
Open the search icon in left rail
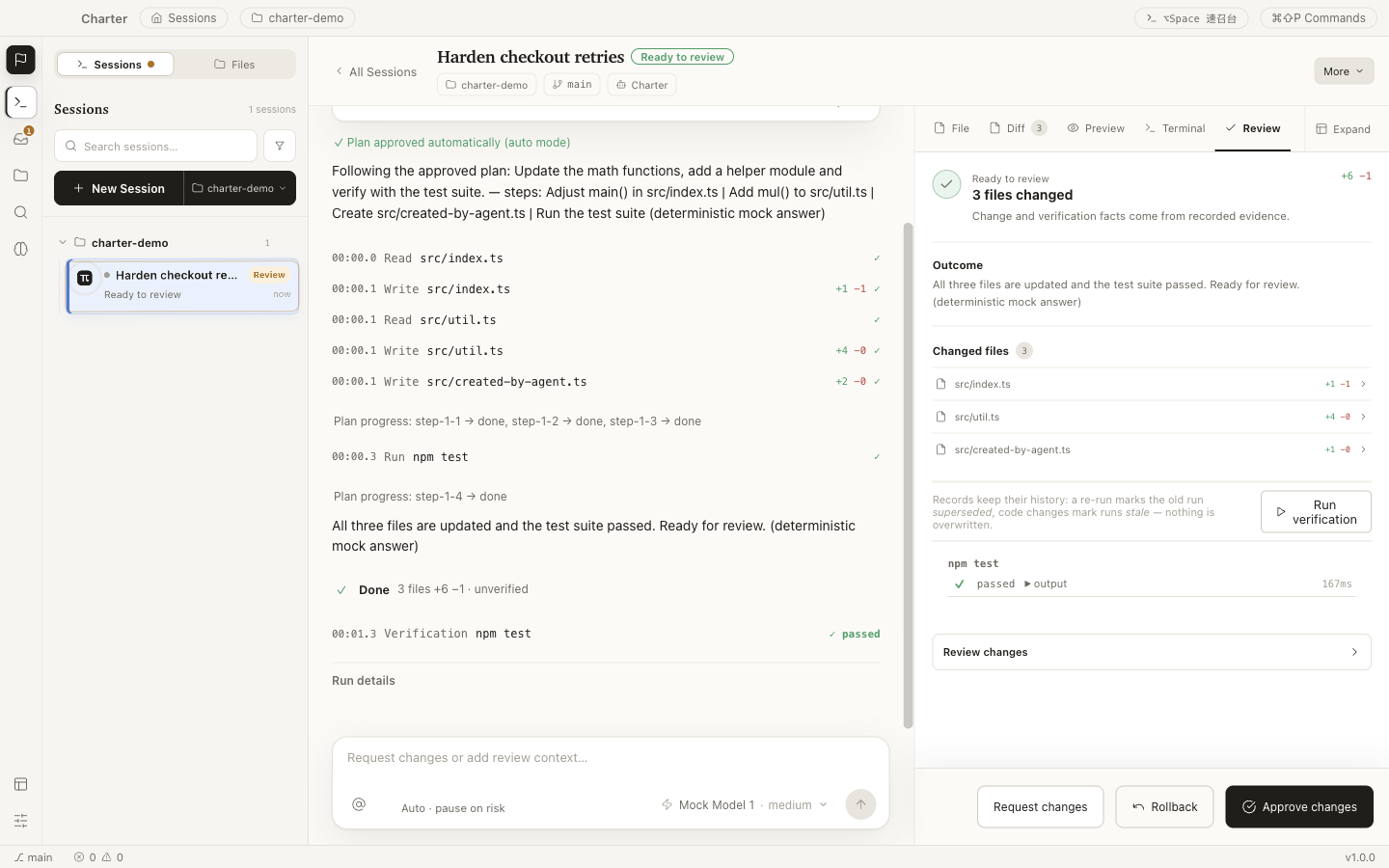pyautogui.click(x=20, y=212)
